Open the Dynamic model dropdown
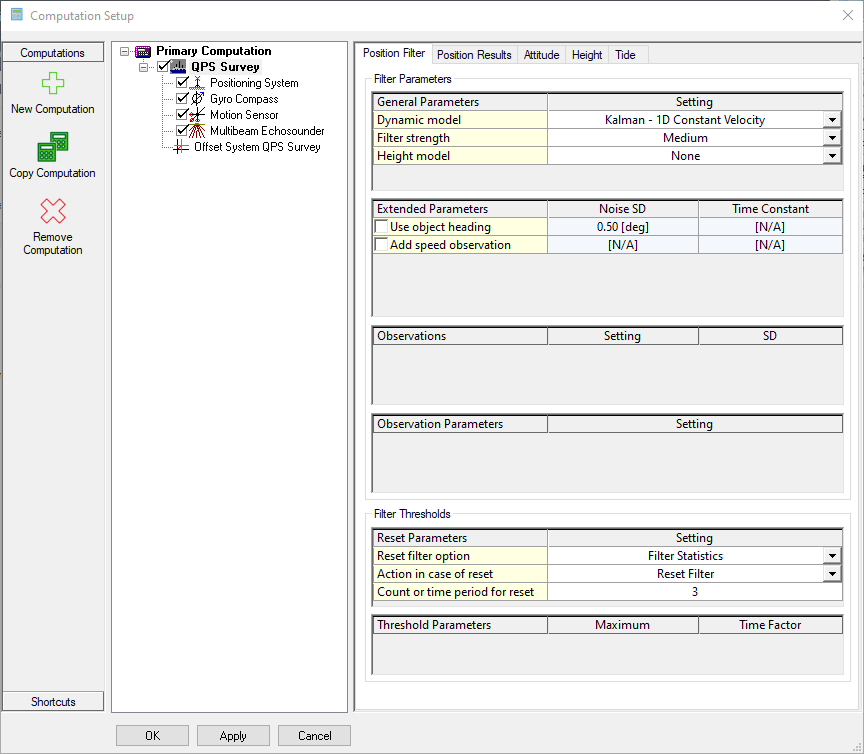The width and height of the screenshot is (864, 754). (x=832, y=120)
